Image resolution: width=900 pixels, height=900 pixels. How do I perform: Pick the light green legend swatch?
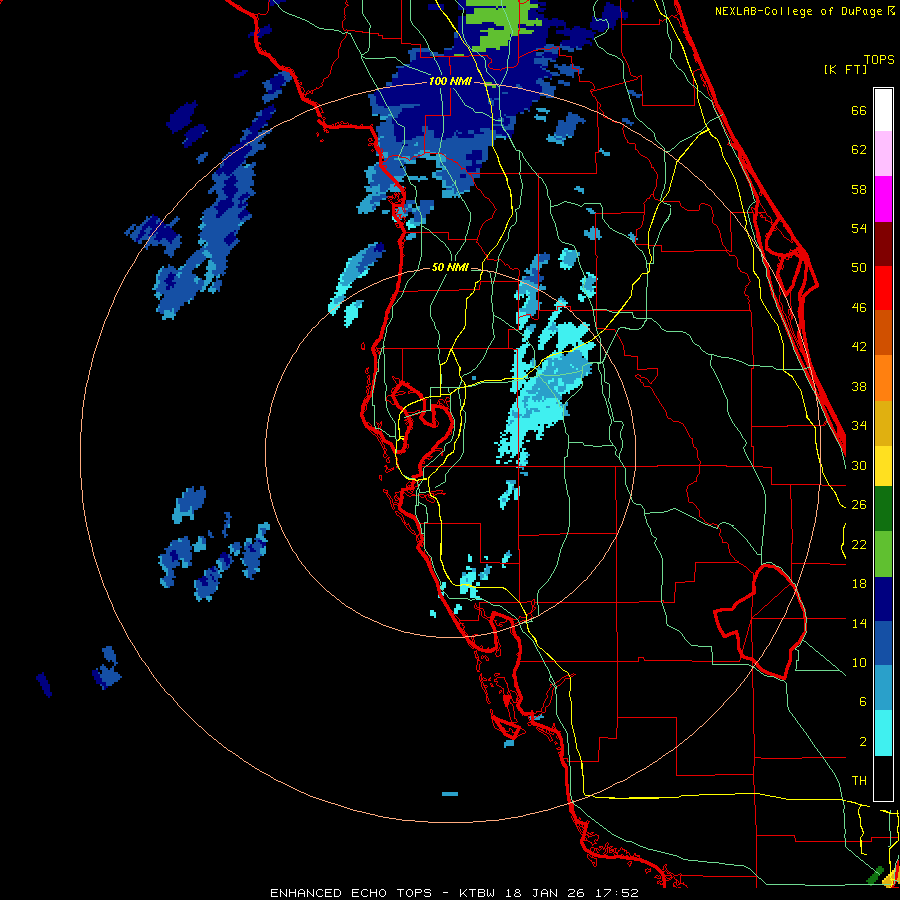[883, 554]
